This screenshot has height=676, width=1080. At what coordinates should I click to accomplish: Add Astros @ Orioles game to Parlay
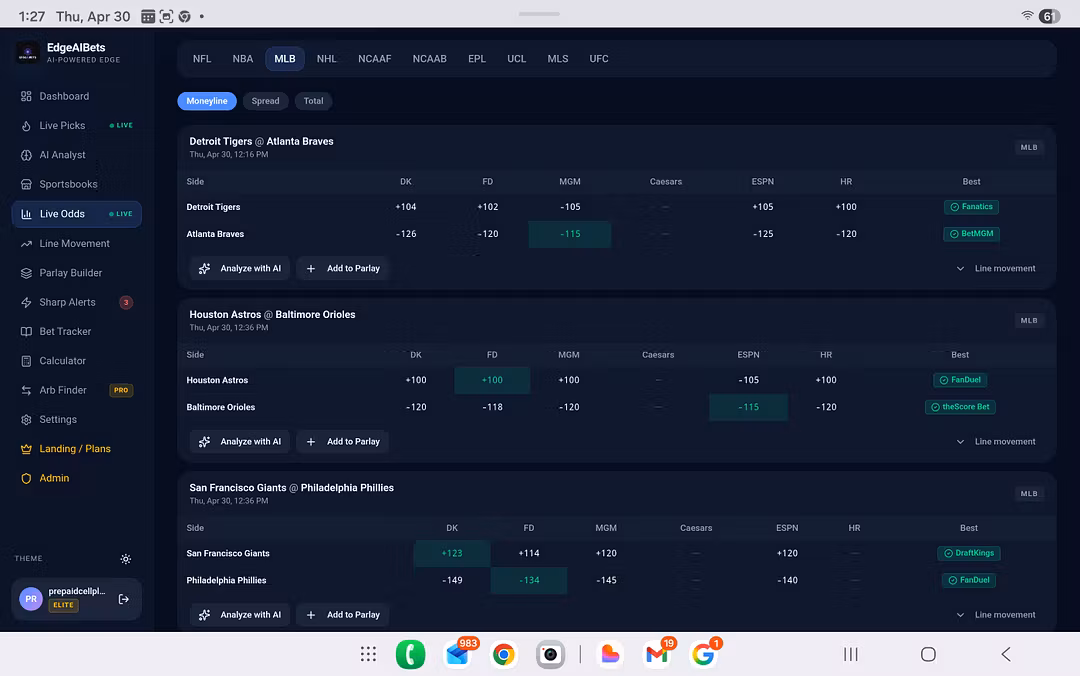coord(343,442)
